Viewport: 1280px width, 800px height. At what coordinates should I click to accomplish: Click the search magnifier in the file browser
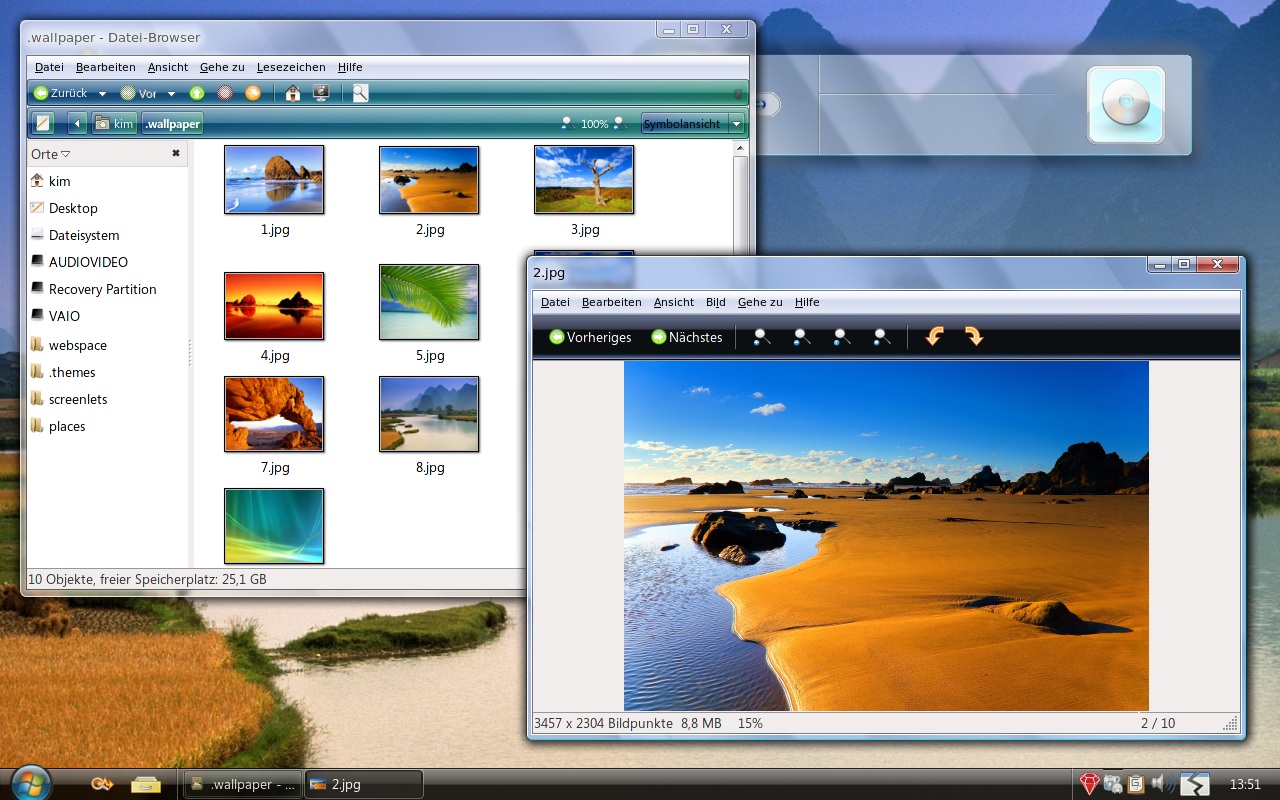point(359,92)
